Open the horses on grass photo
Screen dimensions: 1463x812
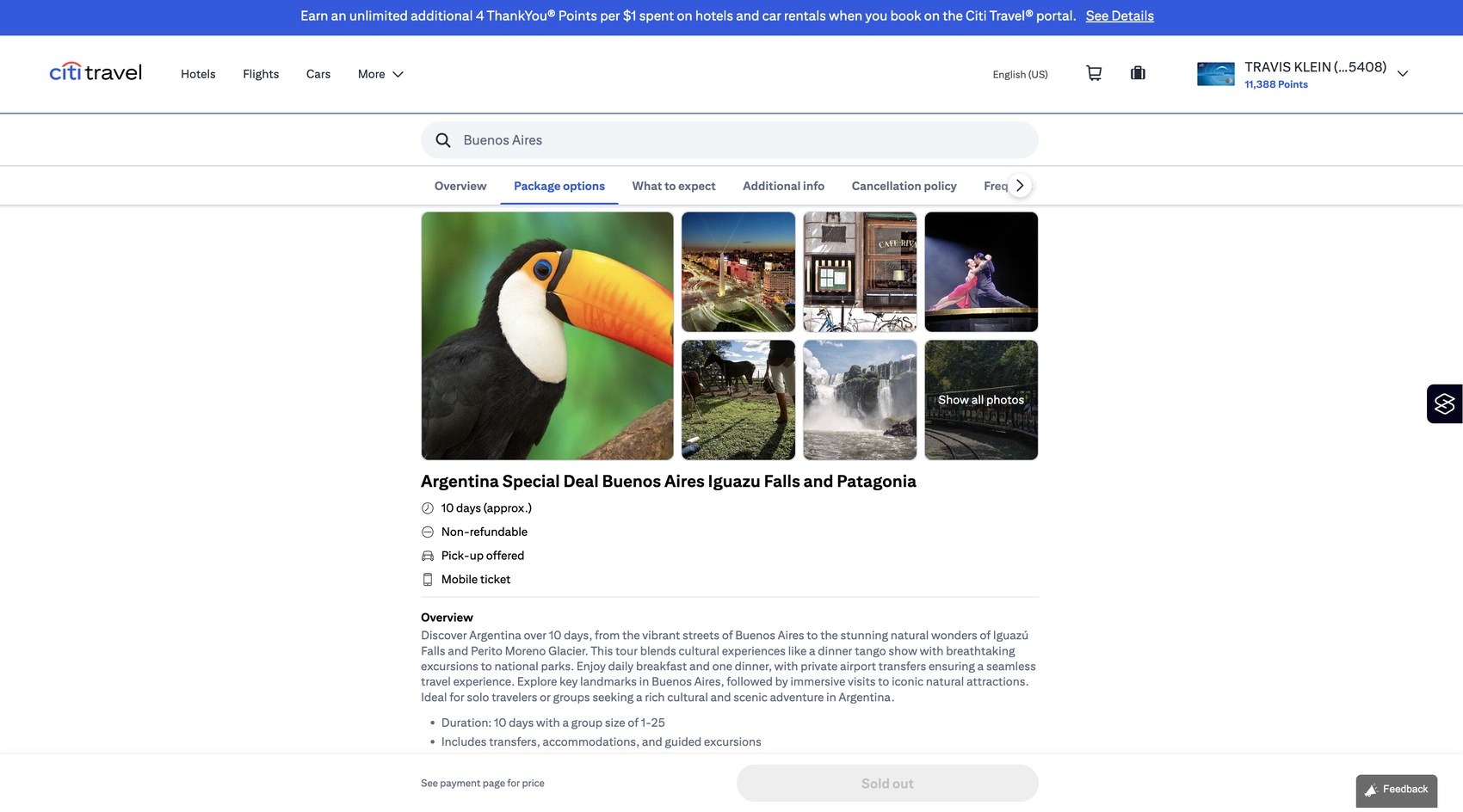click(x=738, y=400)
